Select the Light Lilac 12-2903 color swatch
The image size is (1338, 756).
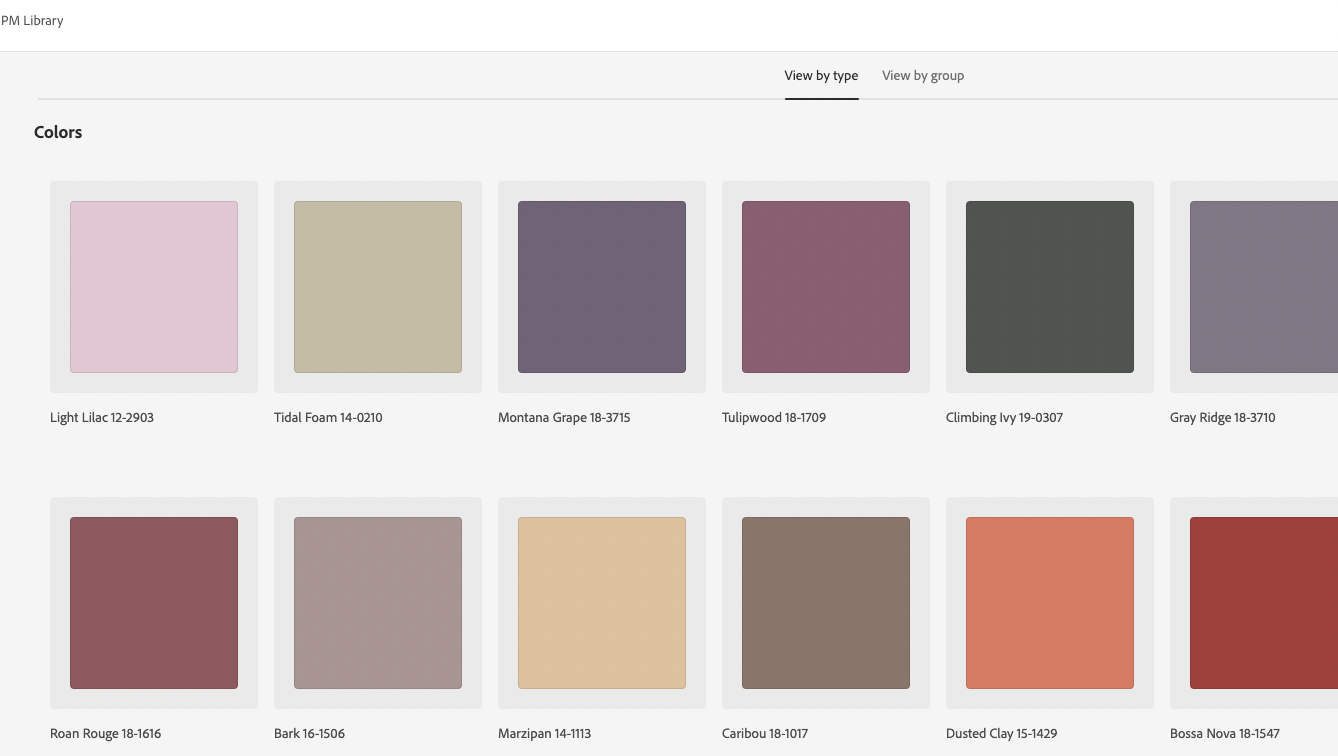pyautogui.click(x=153, y=286)
